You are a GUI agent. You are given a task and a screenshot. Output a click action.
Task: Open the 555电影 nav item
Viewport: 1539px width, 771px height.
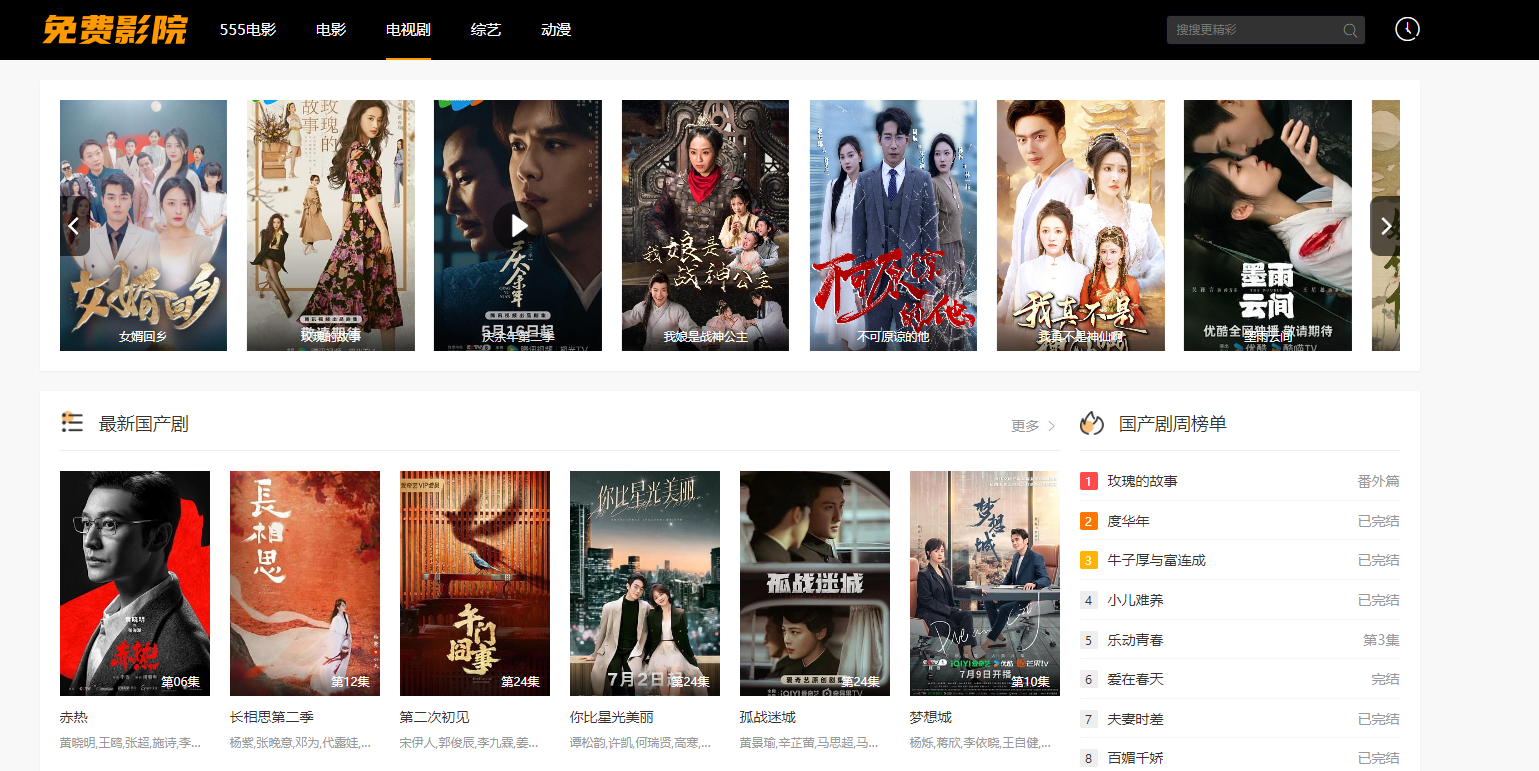[248, 30]
